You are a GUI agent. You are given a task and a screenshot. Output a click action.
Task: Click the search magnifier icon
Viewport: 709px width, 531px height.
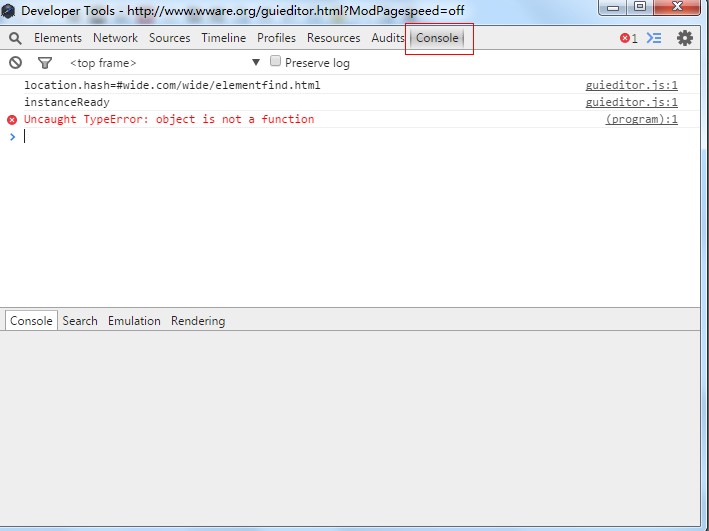tap(15, 38)
